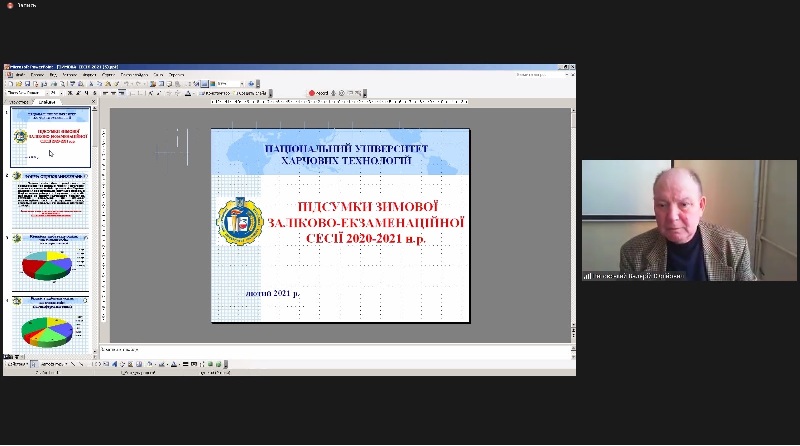Screen dimensions: 800x446
Task: Click the Design (Конструктор) button
Action: tap(215, 93)
